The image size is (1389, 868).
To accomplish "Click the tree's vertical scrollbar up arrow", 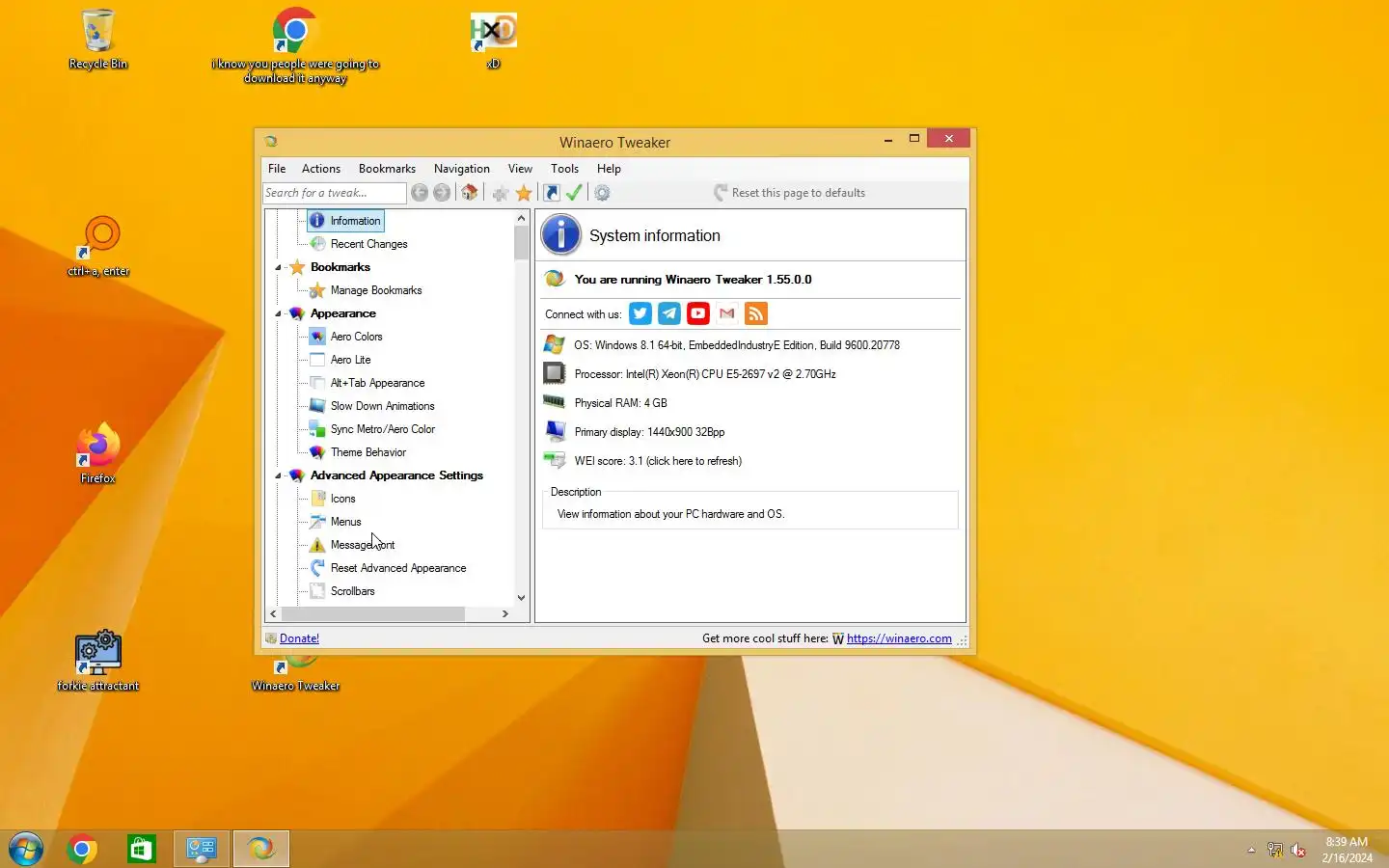I will [521, 218].
